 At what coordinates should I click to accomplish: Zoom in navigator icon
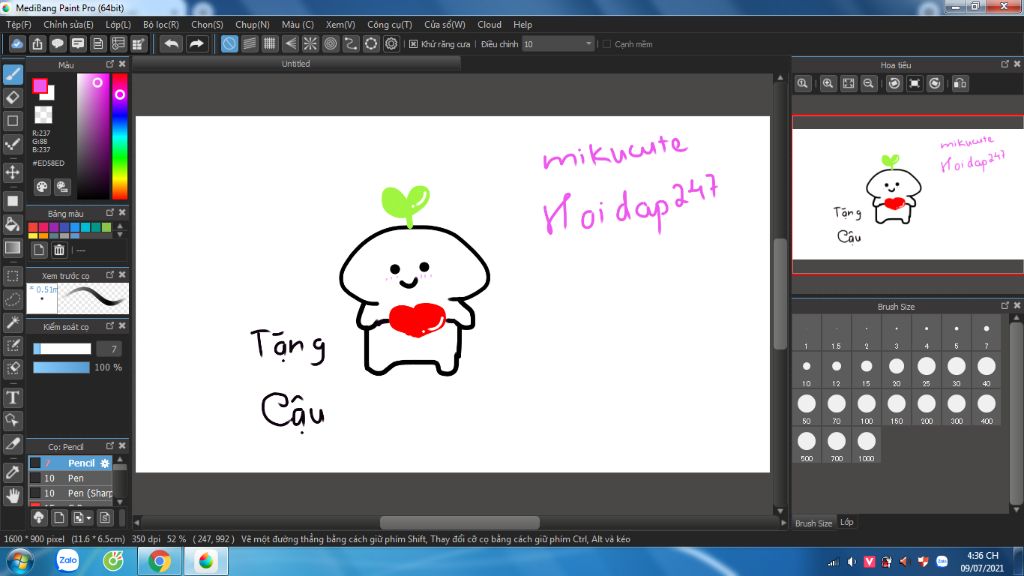click(827, 84)
